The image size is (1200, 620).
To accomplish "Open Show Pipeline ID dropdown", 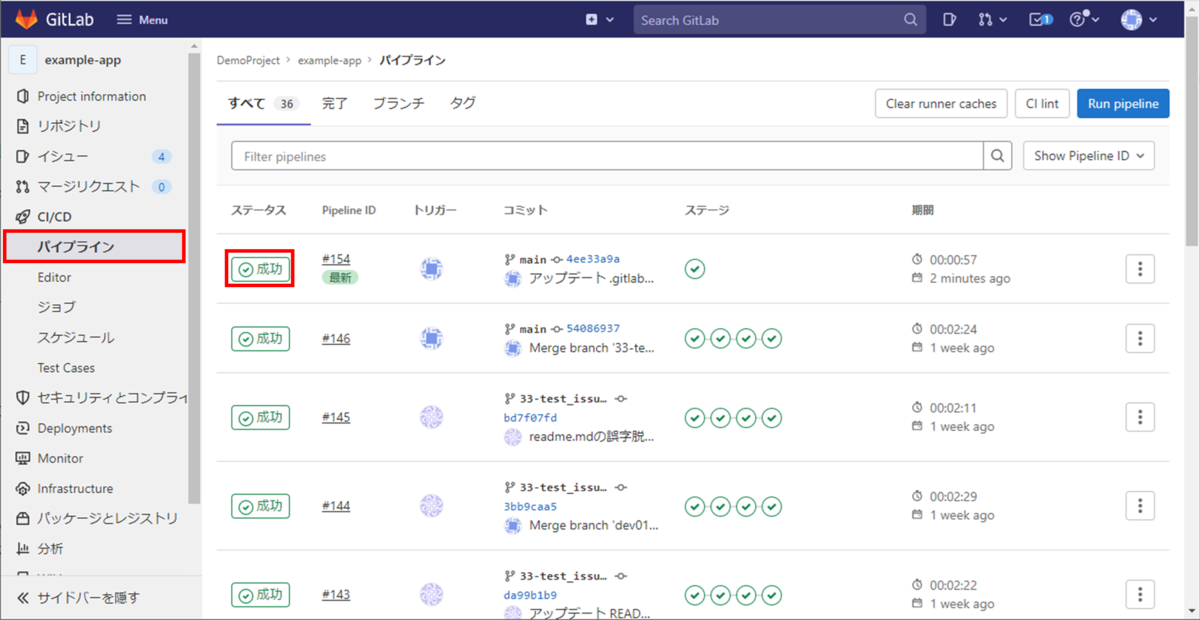I will (1088, 156).
